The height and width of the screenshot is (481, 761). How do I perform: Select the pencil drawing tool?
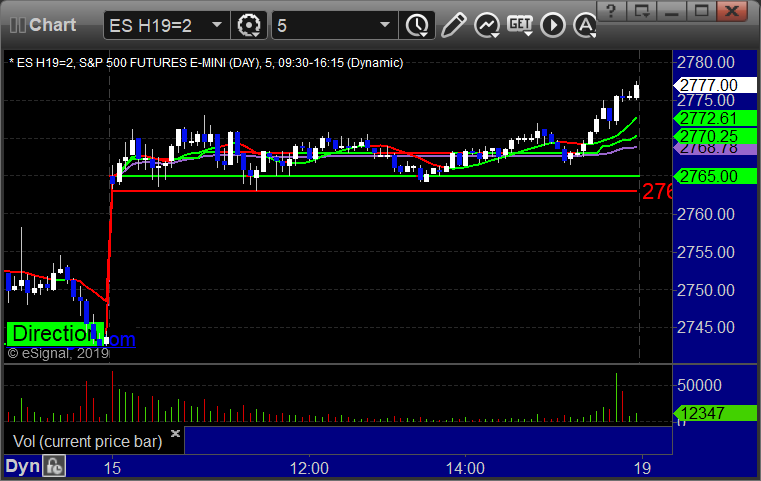(453, 23)
